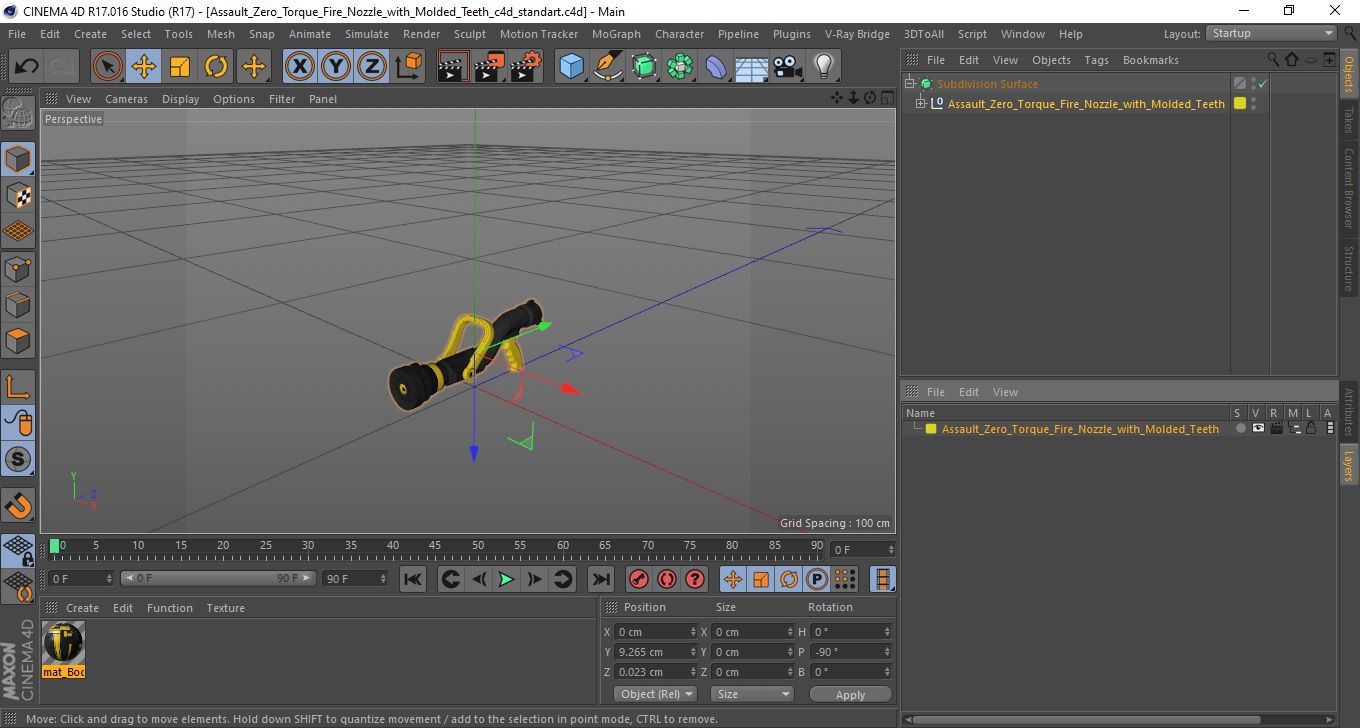Screen dimensions: 1360x728
Task: Switch the coordinate system icon
Action: pos(408,67)
